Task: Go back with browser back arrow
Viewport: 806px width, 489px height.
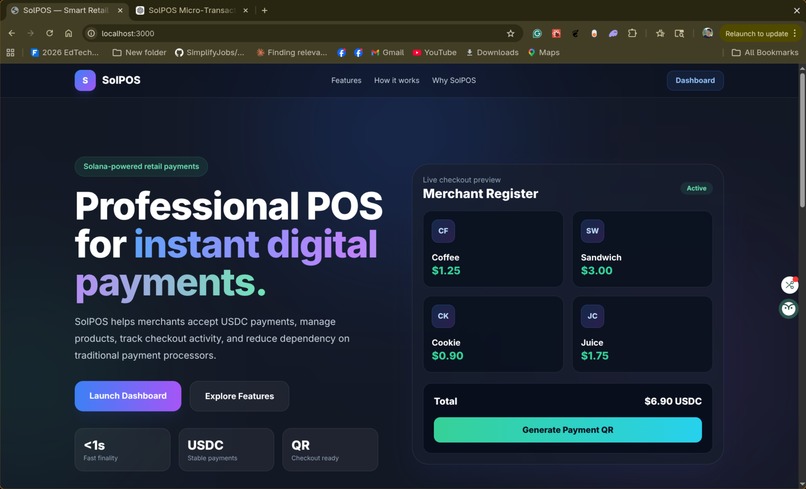Action: pos(12,33)
